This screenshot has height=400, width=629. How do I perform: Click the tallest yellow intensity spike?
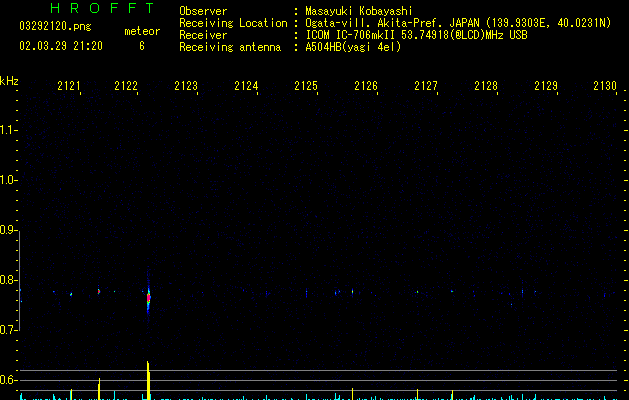pyautogui.click(x=148, y=380)
